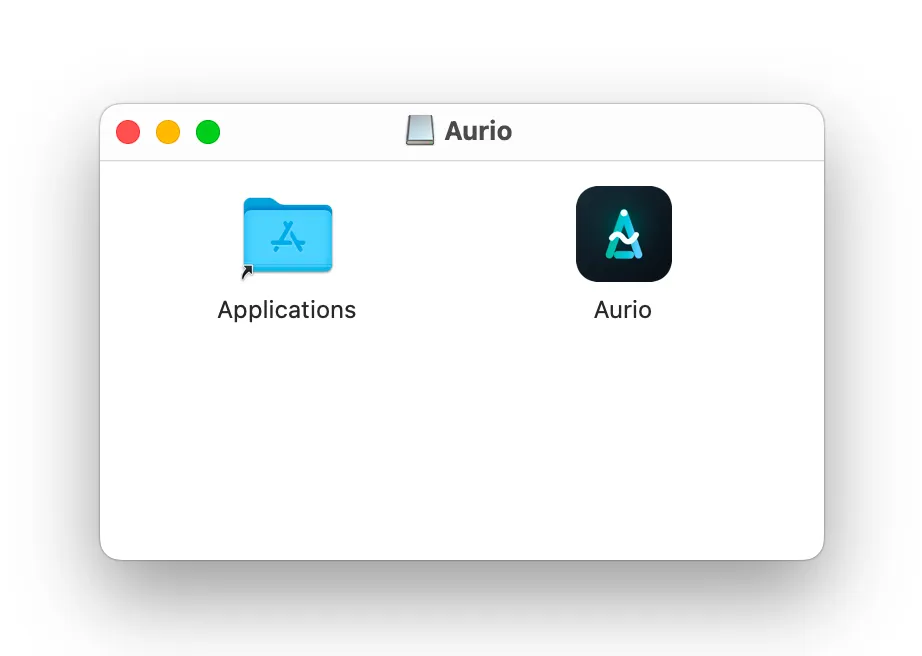Select the Aurio app icon
922x656 pixels.
point(623,234)
